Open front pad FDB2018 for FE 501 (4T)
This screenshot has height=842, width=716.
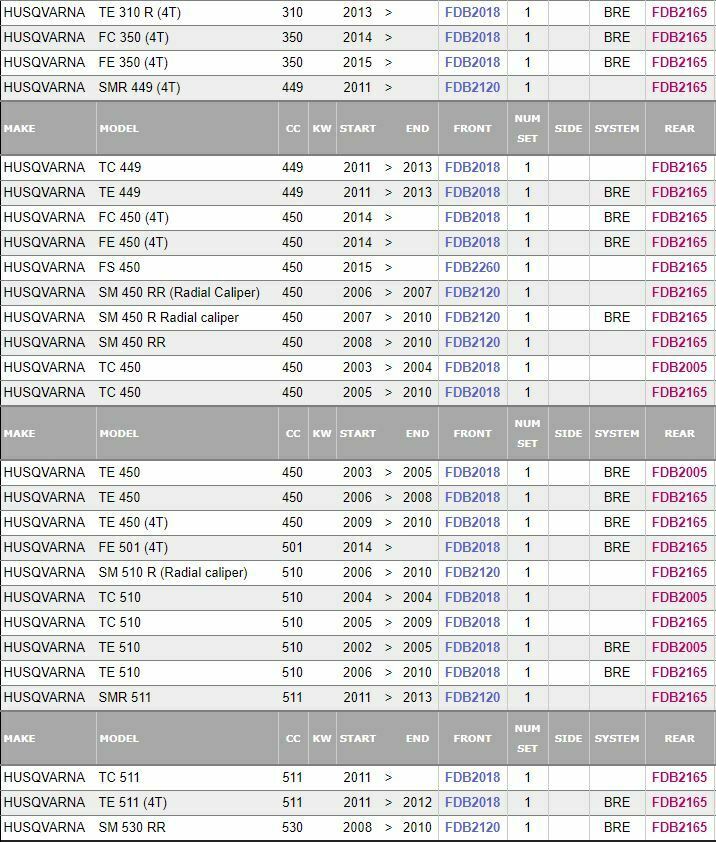click(x=472, y=547)
